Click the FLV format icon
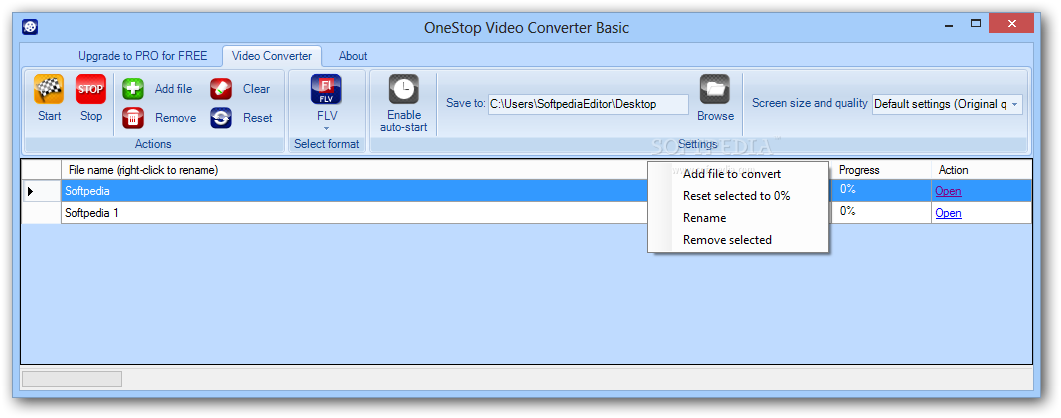1061x418 pixels. pos(326,89)
